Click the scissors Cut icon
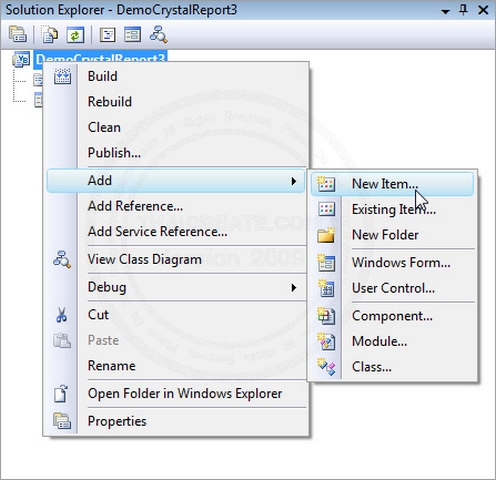The height and width of the screenshot is (480, 496). pos(62,315)
